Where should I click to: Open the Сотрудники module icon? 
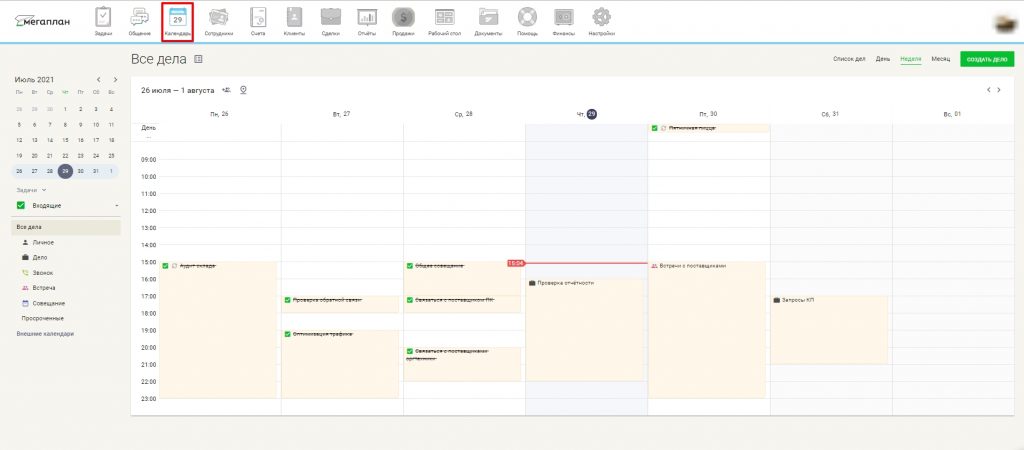[219, 18]
